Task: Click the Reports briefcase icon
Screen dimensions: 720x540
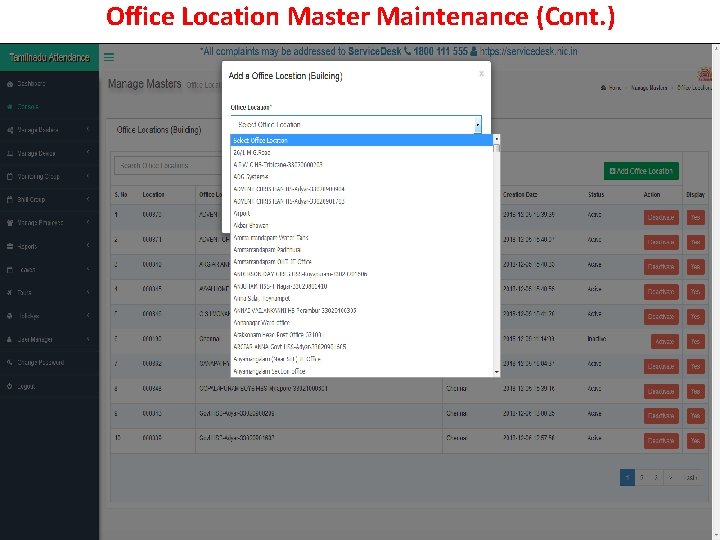Action: coord(10,247)
